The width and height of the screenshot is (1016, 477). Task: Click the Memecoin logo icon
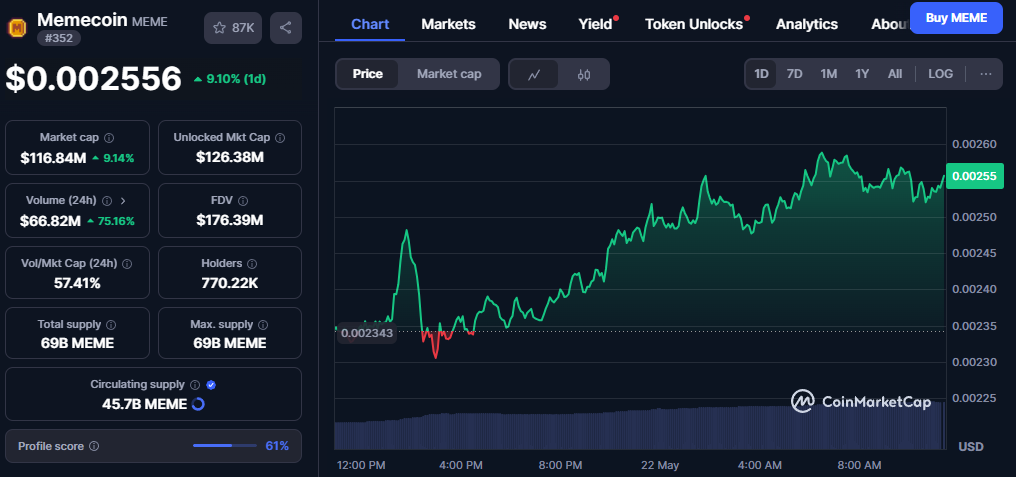[x=16, y=27]
